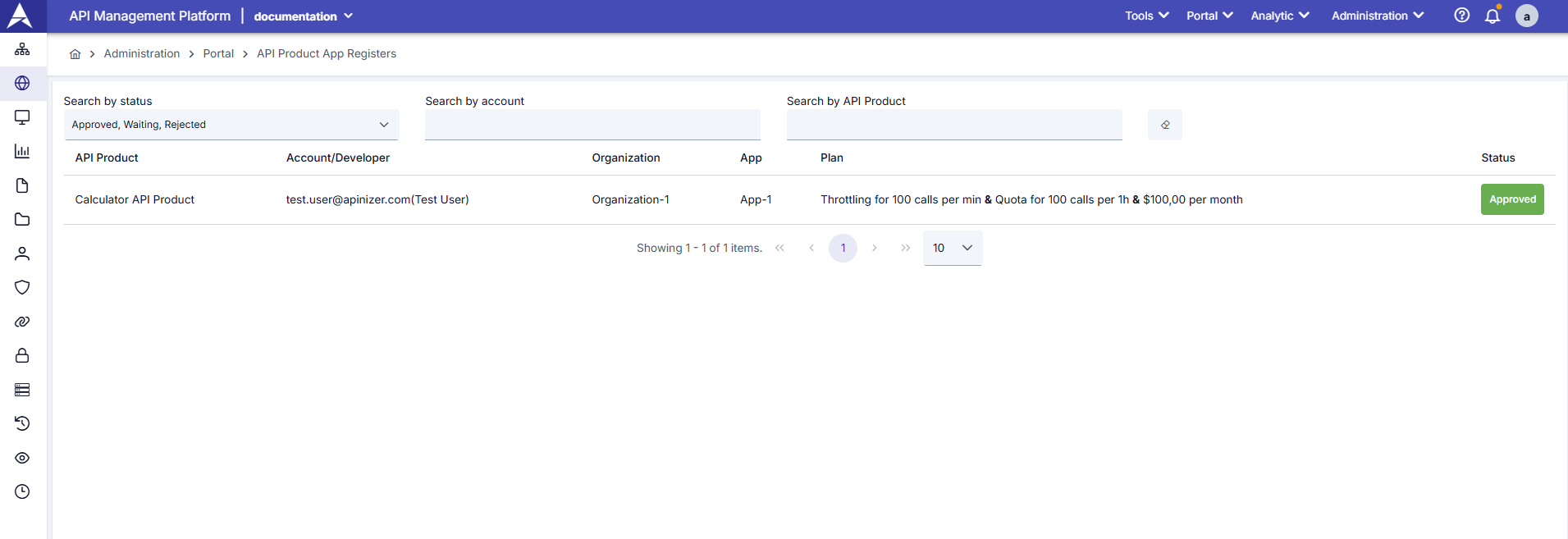Open the top bar Administration menu

click(1377, 16)
